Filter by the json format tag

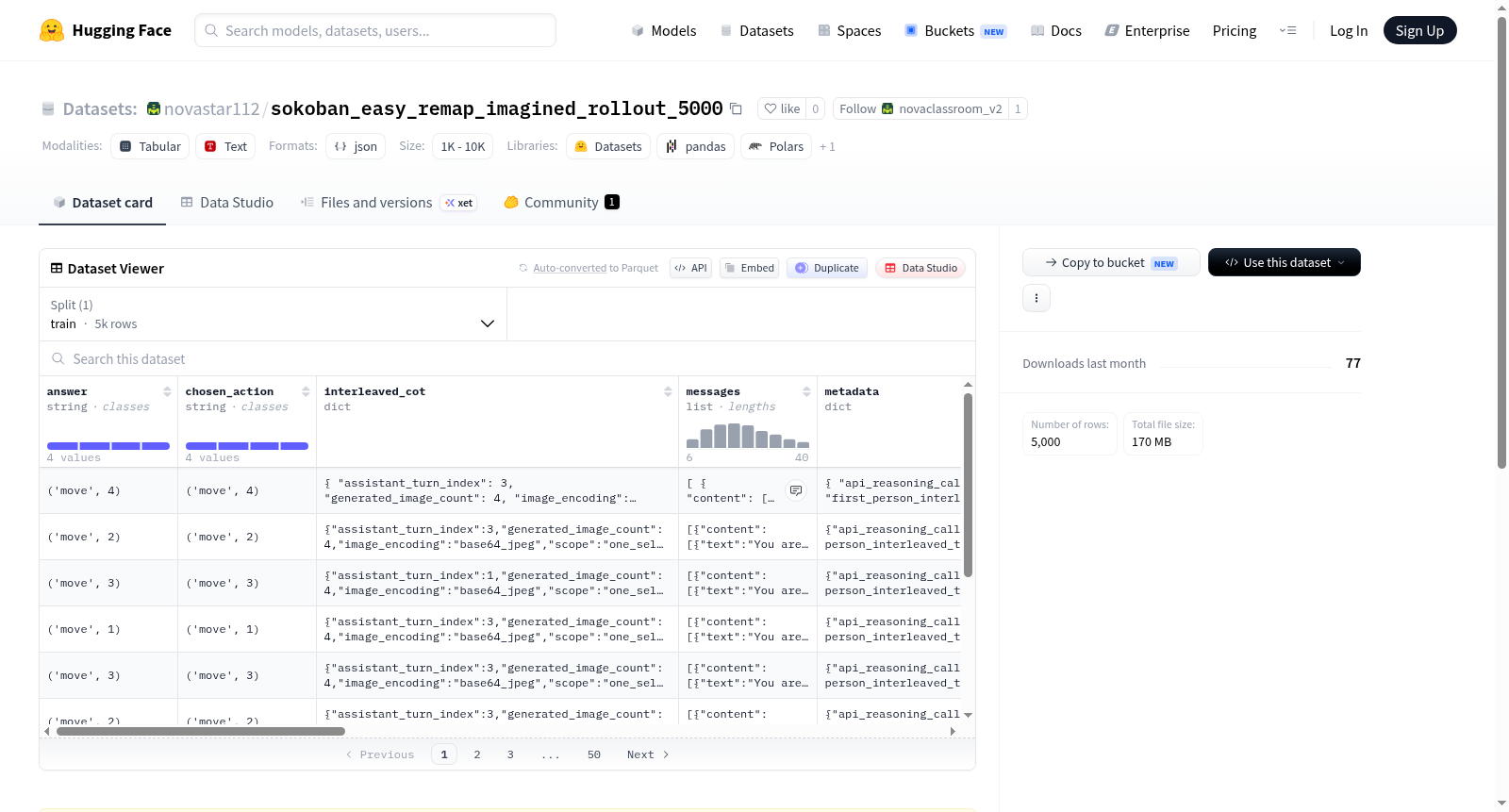point(356,146)
